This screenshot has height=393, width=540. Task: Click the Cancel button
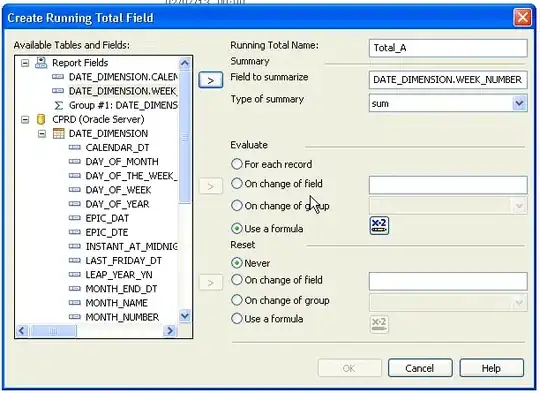420,368
